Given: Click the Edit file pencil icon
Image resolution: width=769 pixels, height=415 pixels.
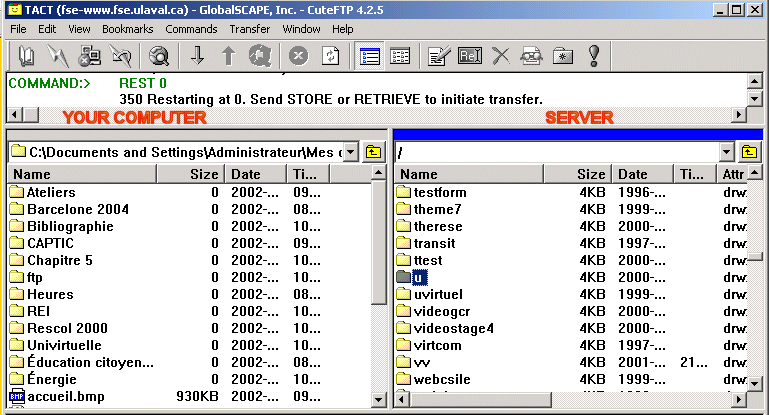Looking at the screenshot, I should (x=438, y=56).
